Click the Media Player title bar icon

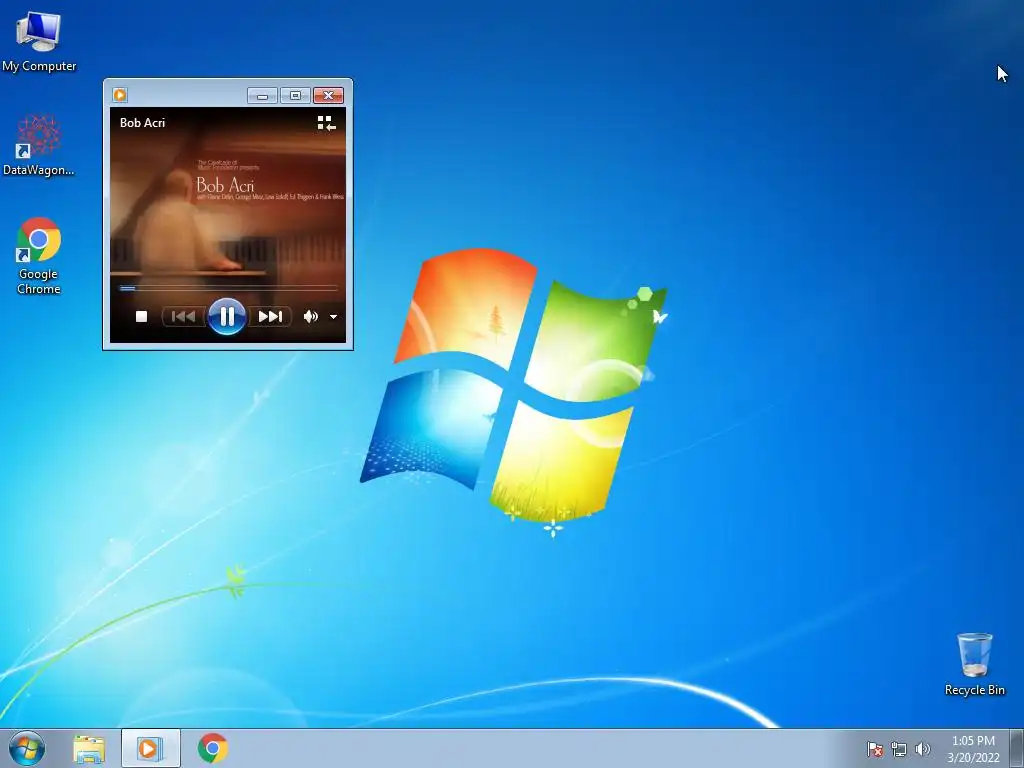(x=120, y=95)
